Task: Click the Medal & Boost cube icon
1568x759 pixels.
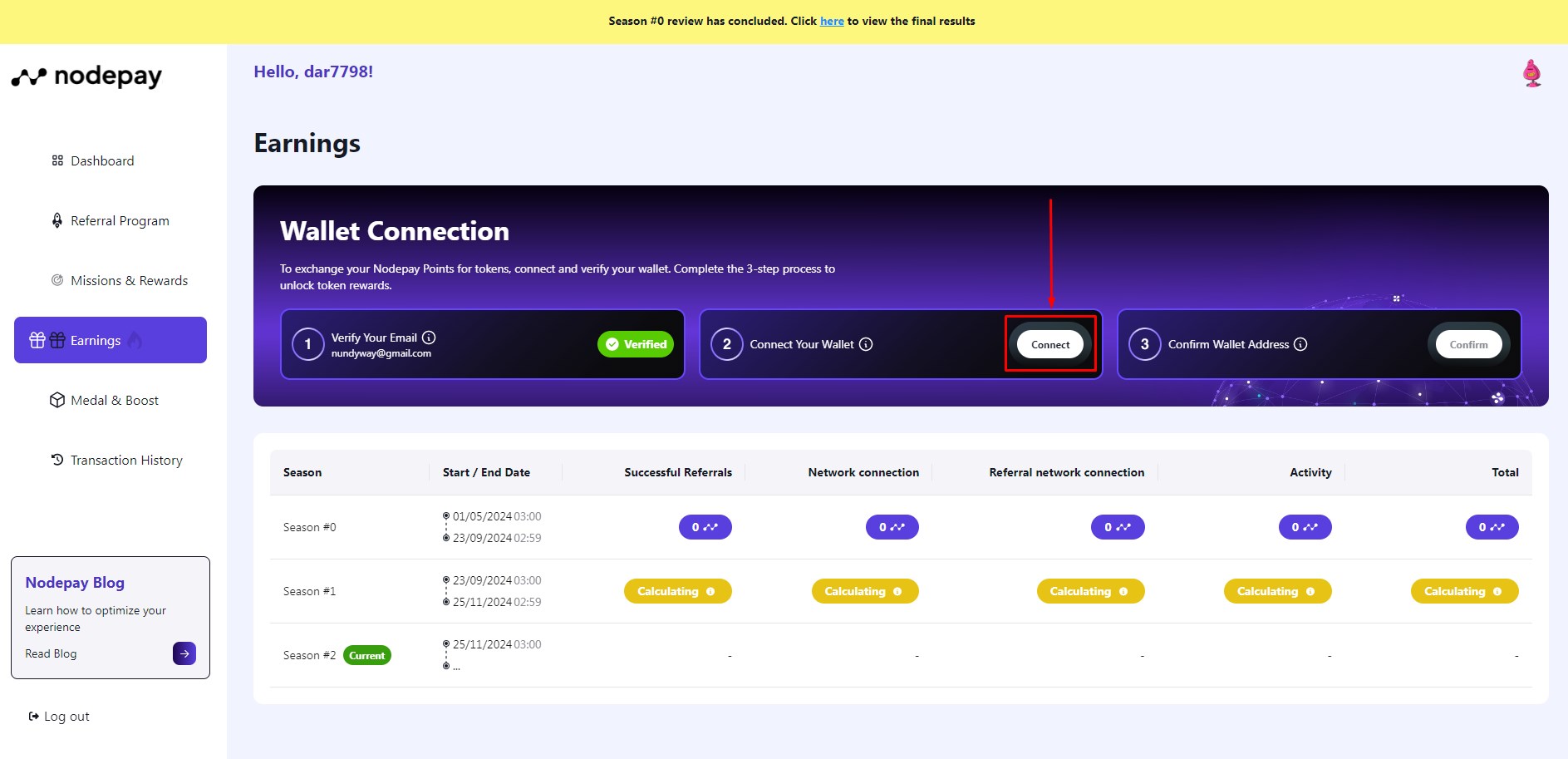Action: pyautogui.click(x=57, y=400)
